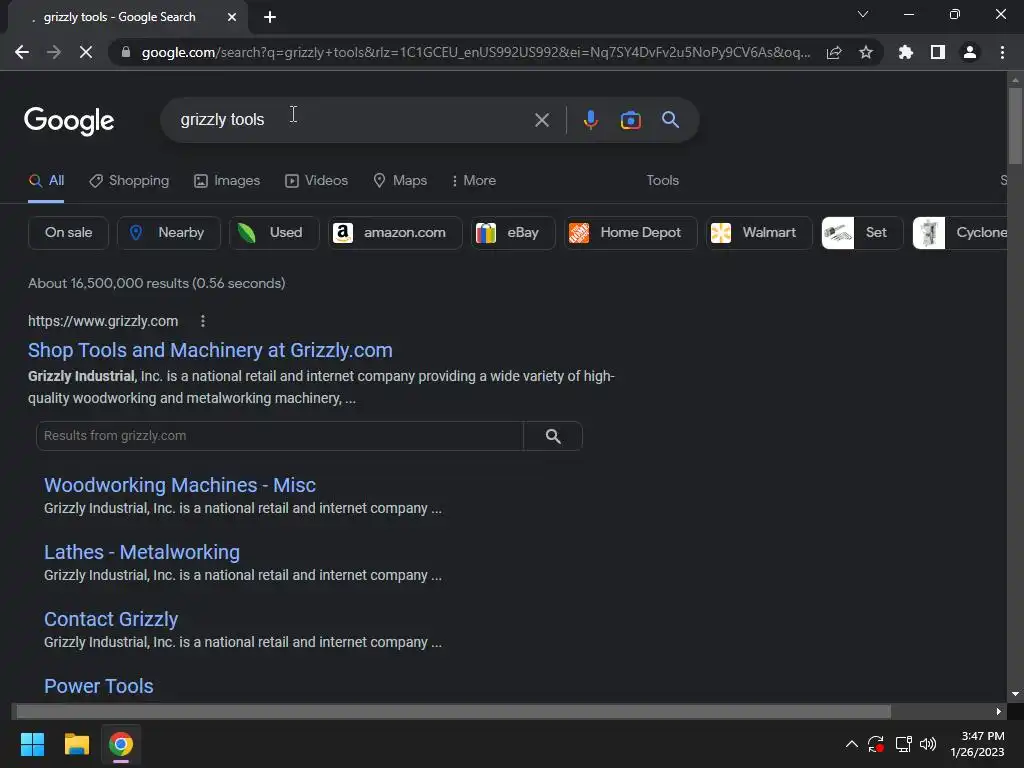Open the Extensions puzzle icon
The height and width of the screenshot is (768, 1024).
pos(906,52)
